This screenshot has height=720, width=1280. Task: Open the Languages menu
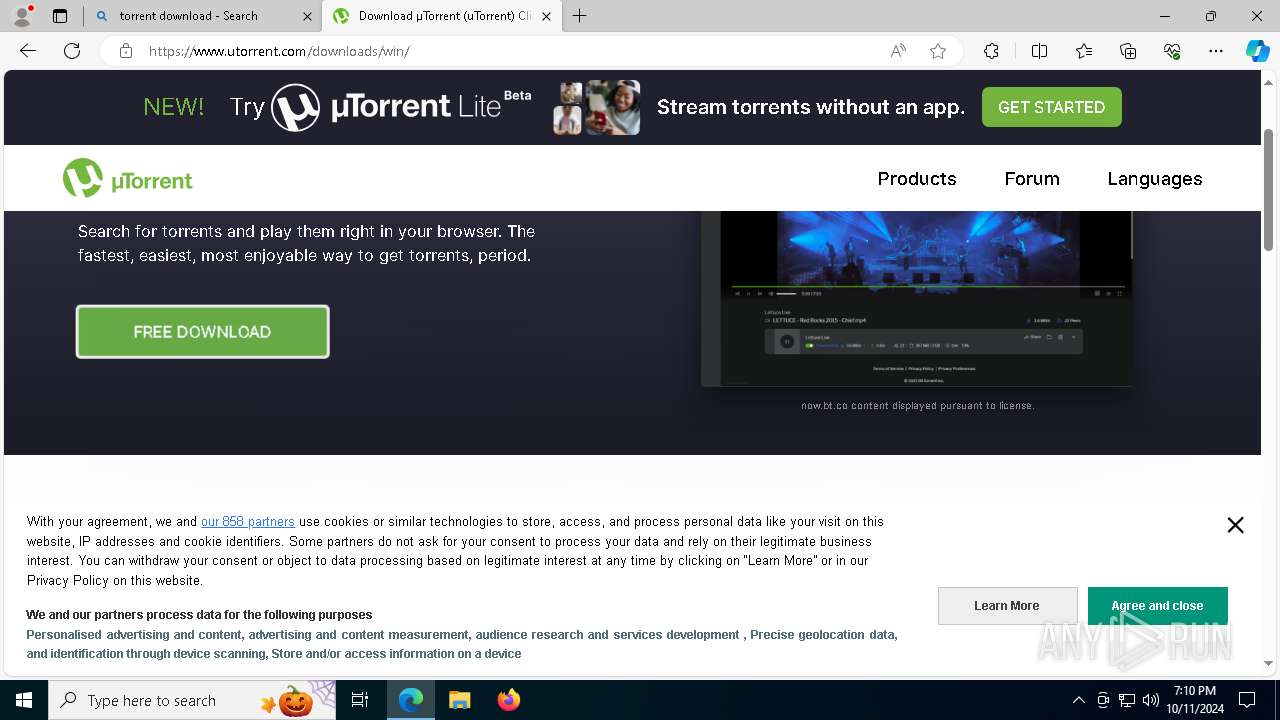(1155, 179)
